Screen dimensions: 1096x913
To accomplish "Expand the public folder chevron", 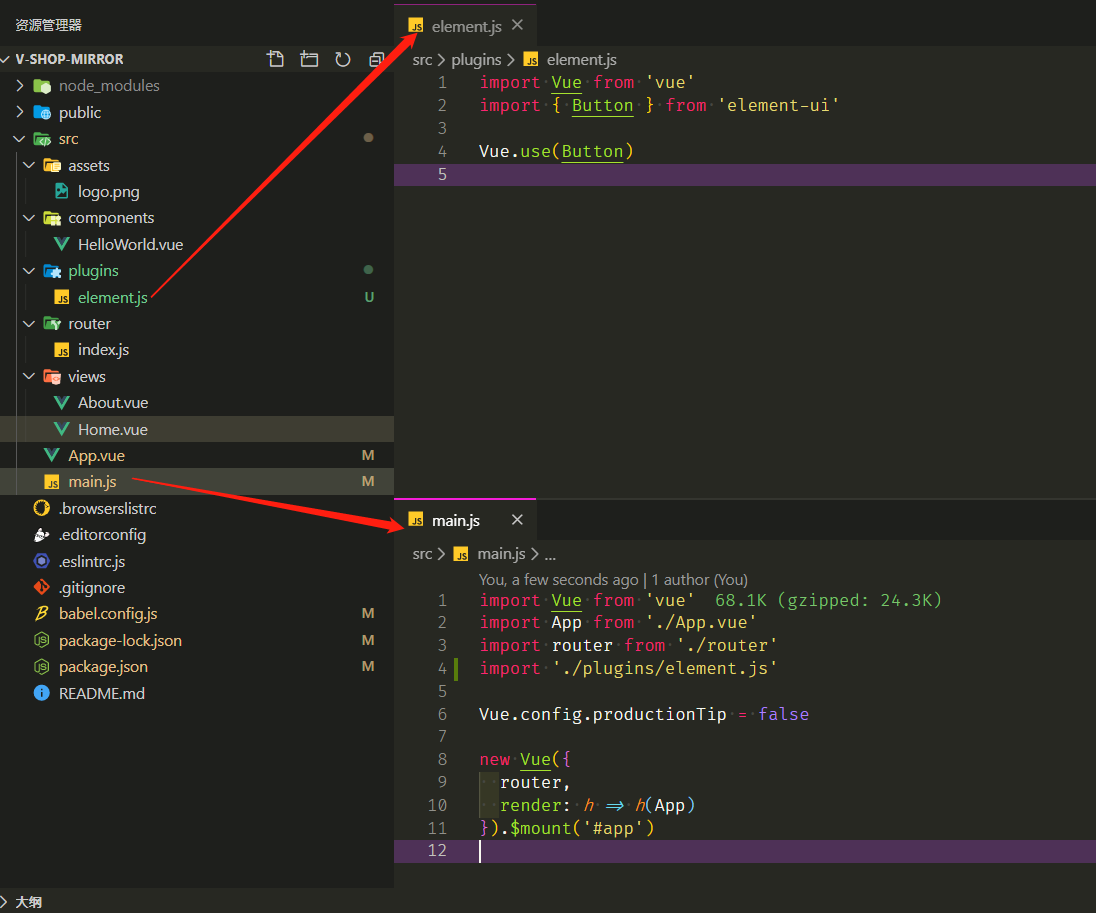I will (20, 112).
